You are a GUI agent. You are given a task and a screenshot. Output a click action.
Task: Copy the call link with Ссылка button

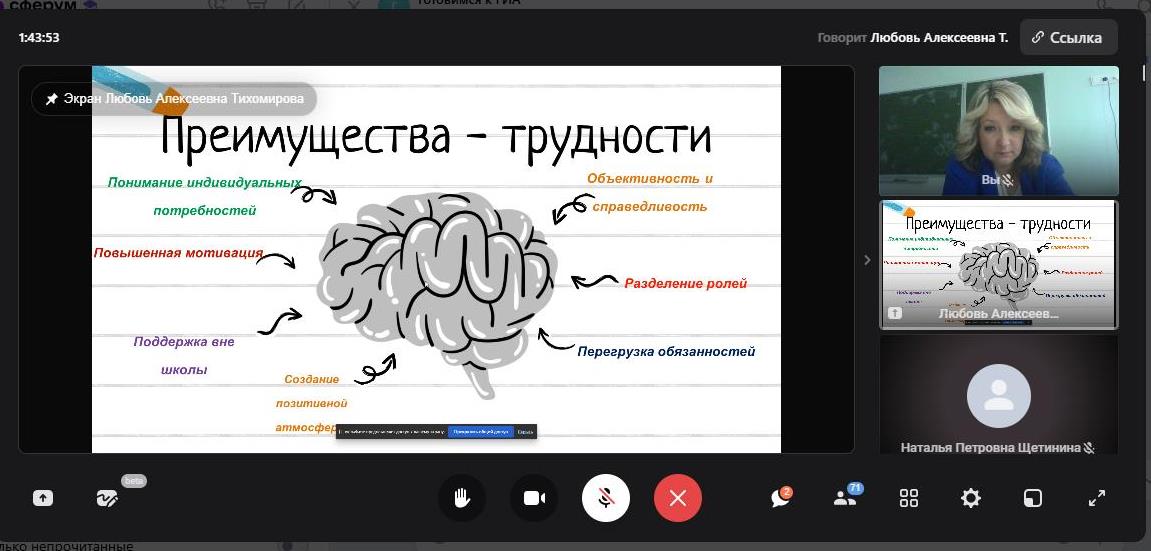pos(1068,38)
